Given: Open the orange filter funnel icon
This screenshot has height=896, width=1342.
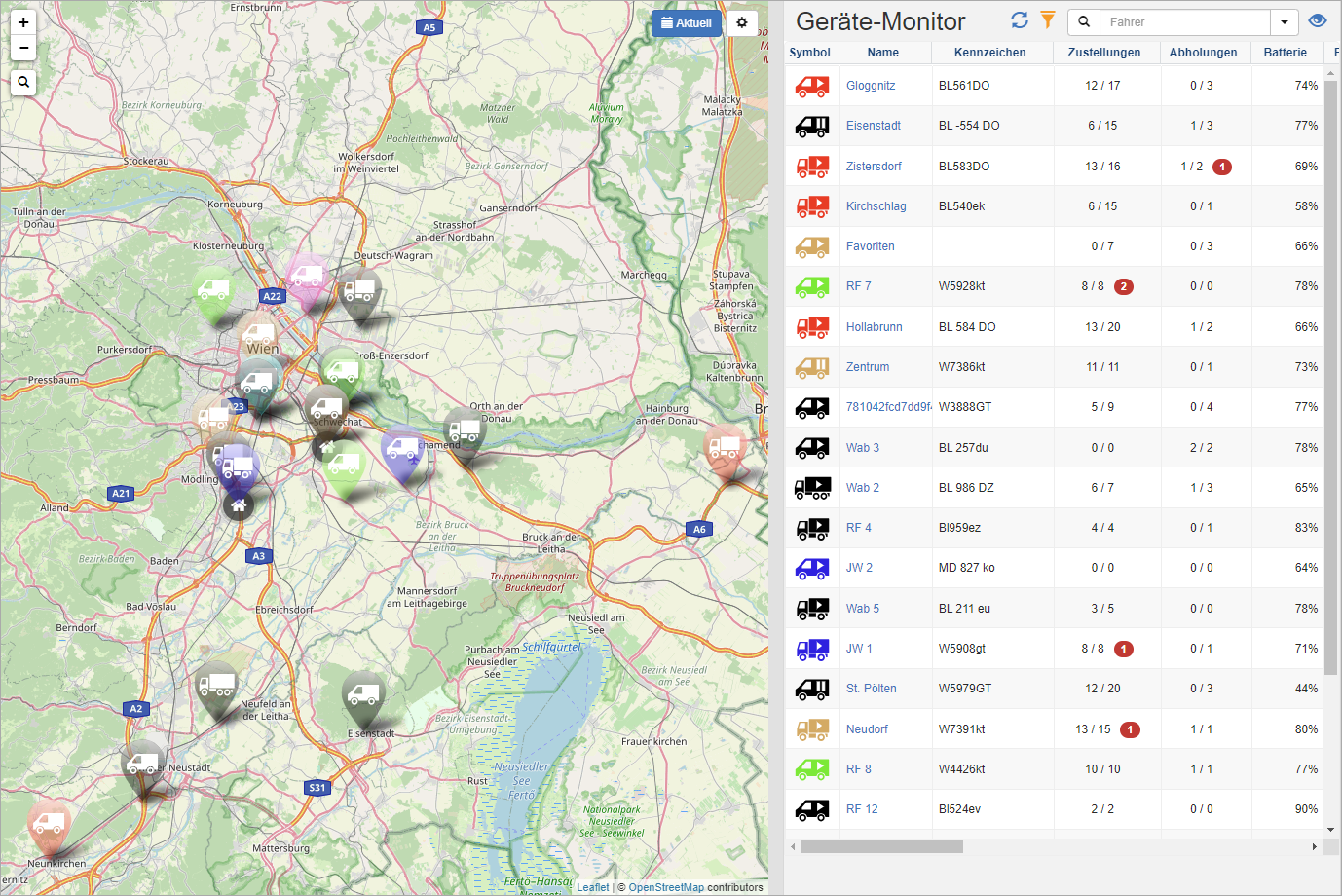Looking at the screenshot, I should coord(1048,20).
